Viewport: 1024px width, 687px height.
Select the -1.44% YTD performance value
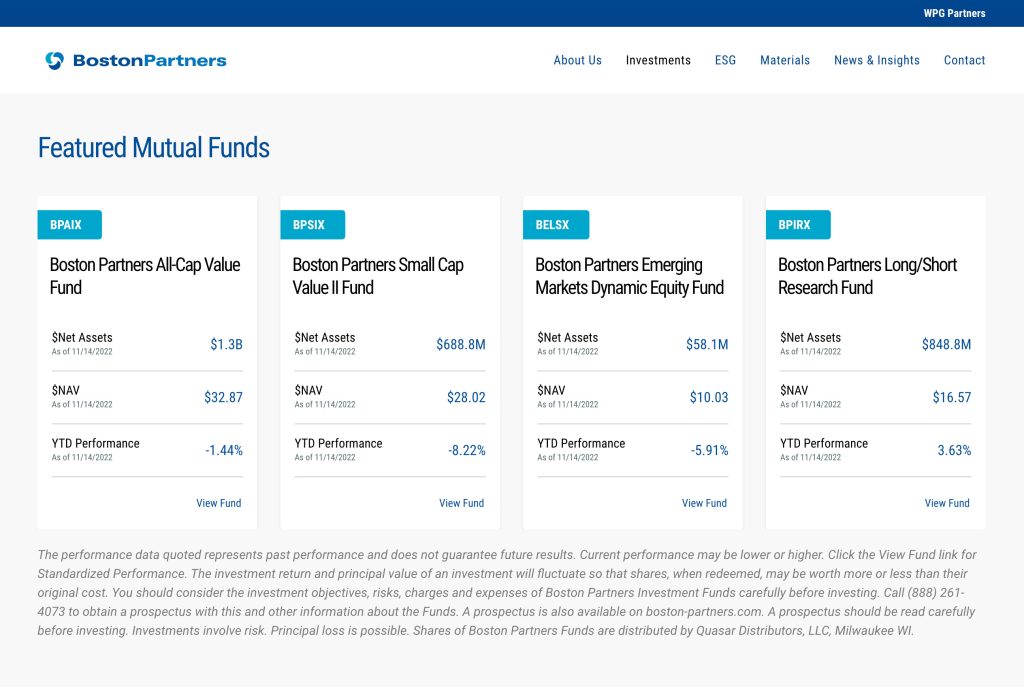[x=223, y=450]
